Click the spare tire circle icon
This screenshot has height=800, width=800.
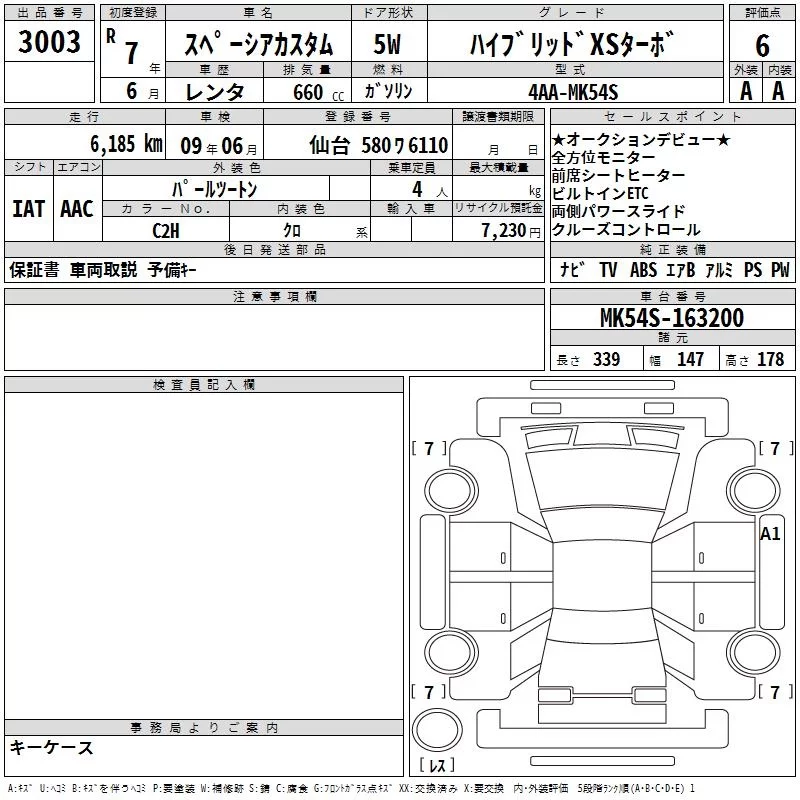coord(437,730)
